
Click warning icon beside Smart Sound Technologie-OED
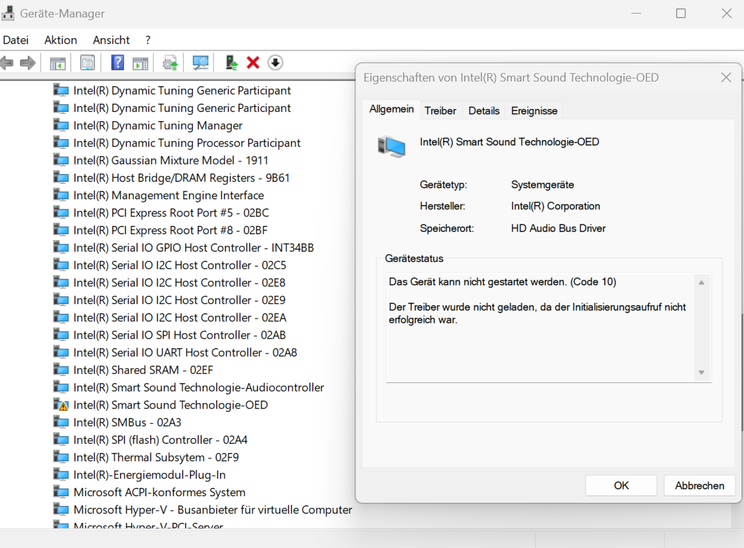coord(61,405)
